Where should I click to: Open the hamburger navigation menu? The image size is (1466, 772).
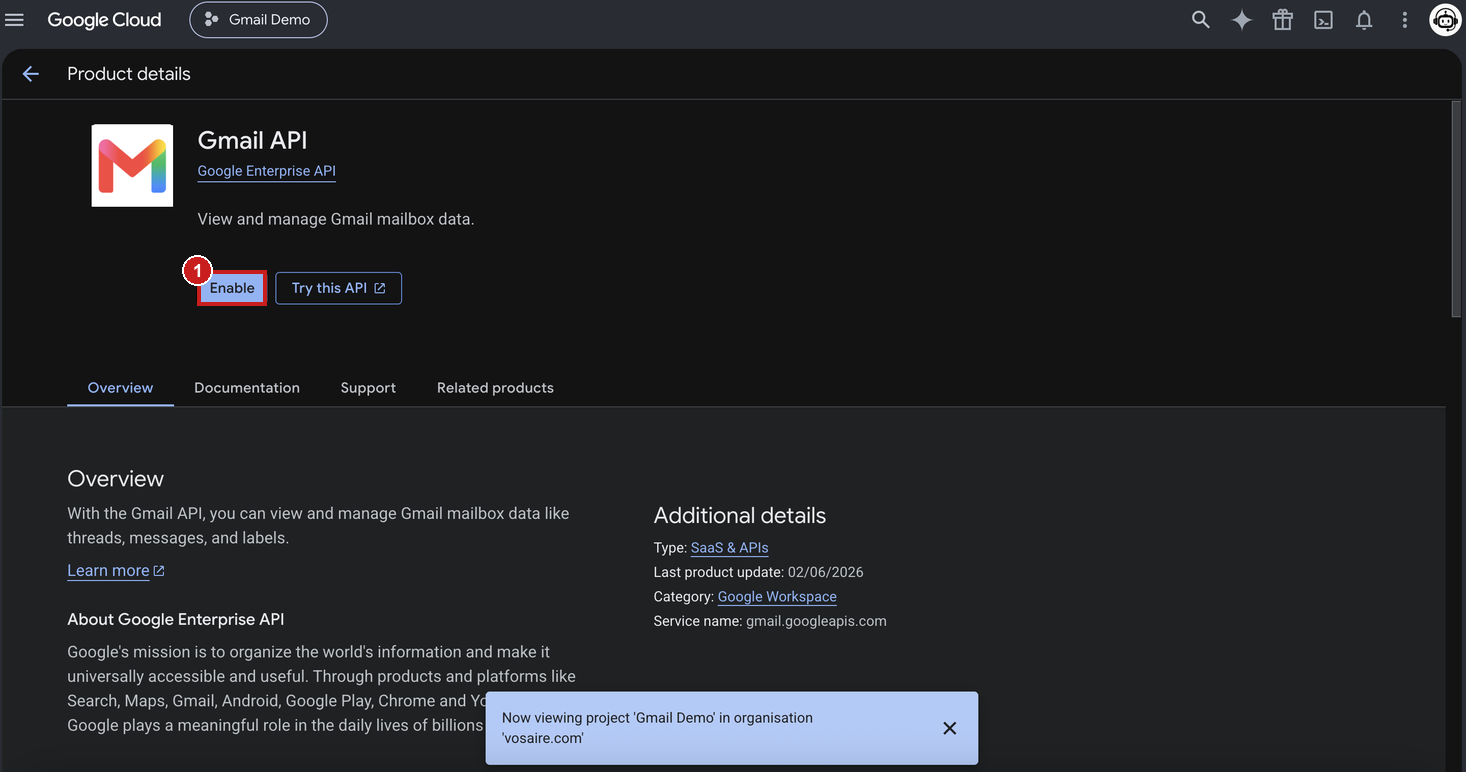click(x=15, y=20)
